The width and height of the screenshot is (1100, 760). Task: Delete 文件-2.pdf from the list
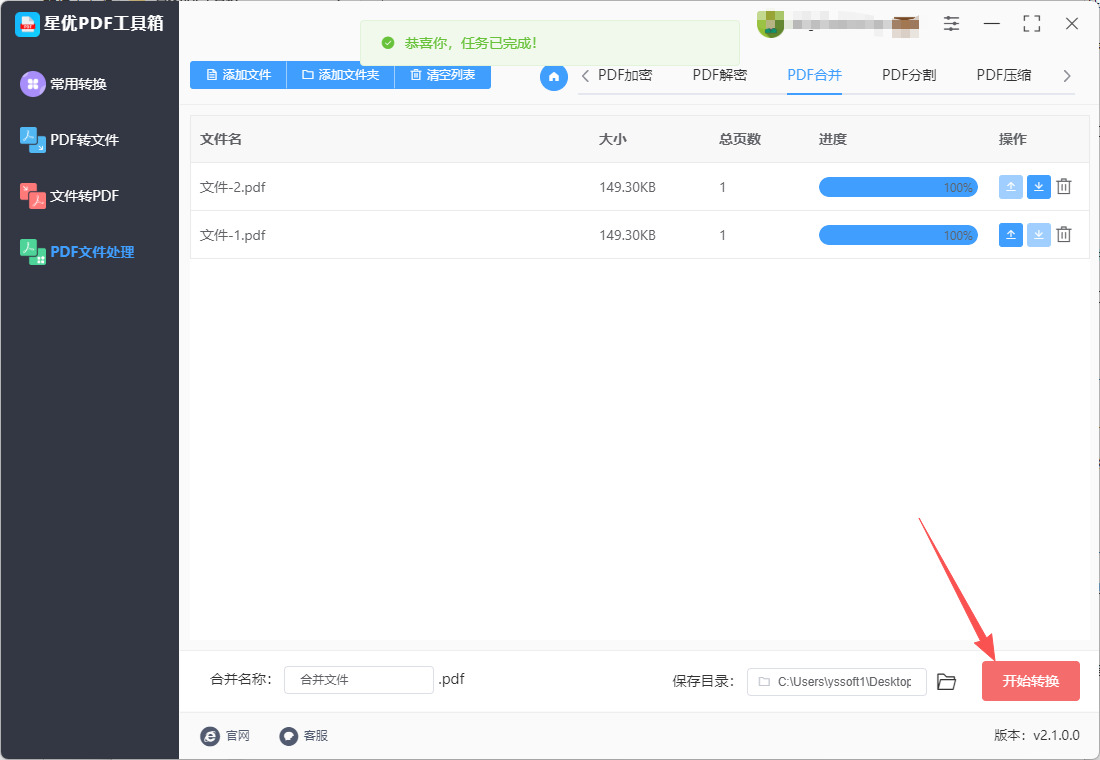pyautogui.click(x=1064, y=187)
